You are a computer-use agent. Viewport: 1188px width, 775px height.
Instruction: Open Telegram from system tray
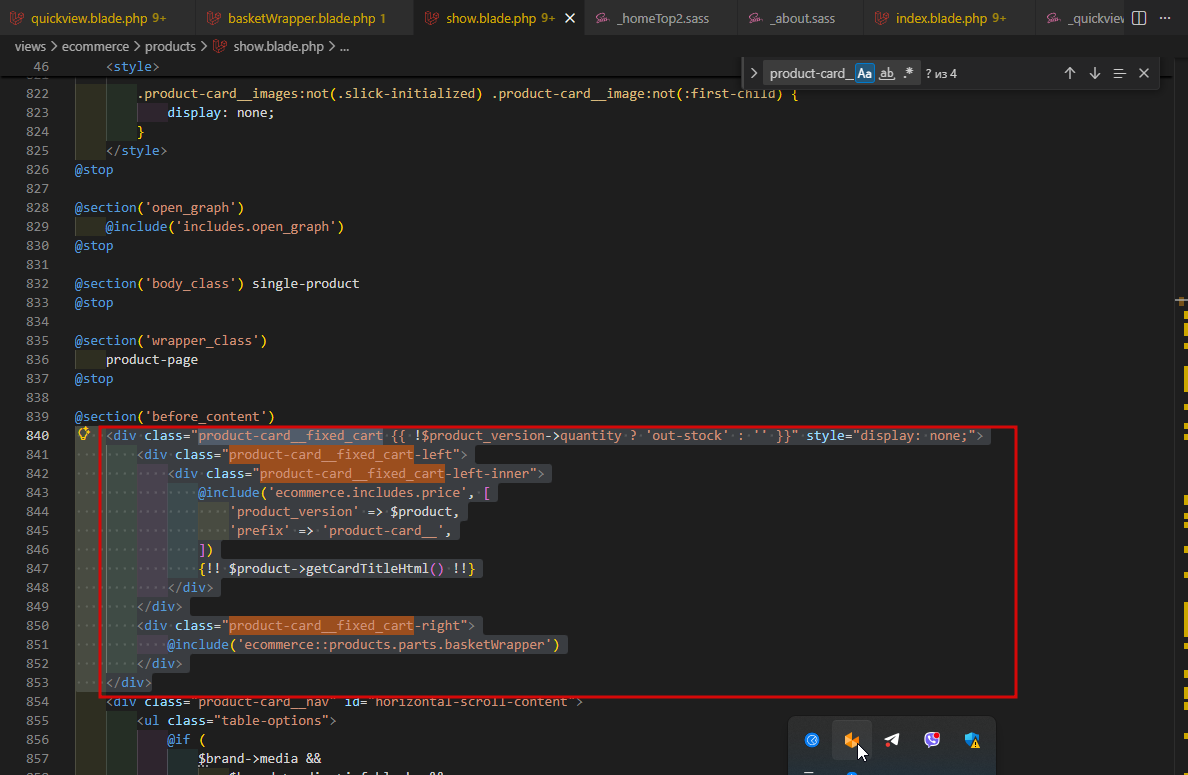pyautogui.click(x=892, y=740)
